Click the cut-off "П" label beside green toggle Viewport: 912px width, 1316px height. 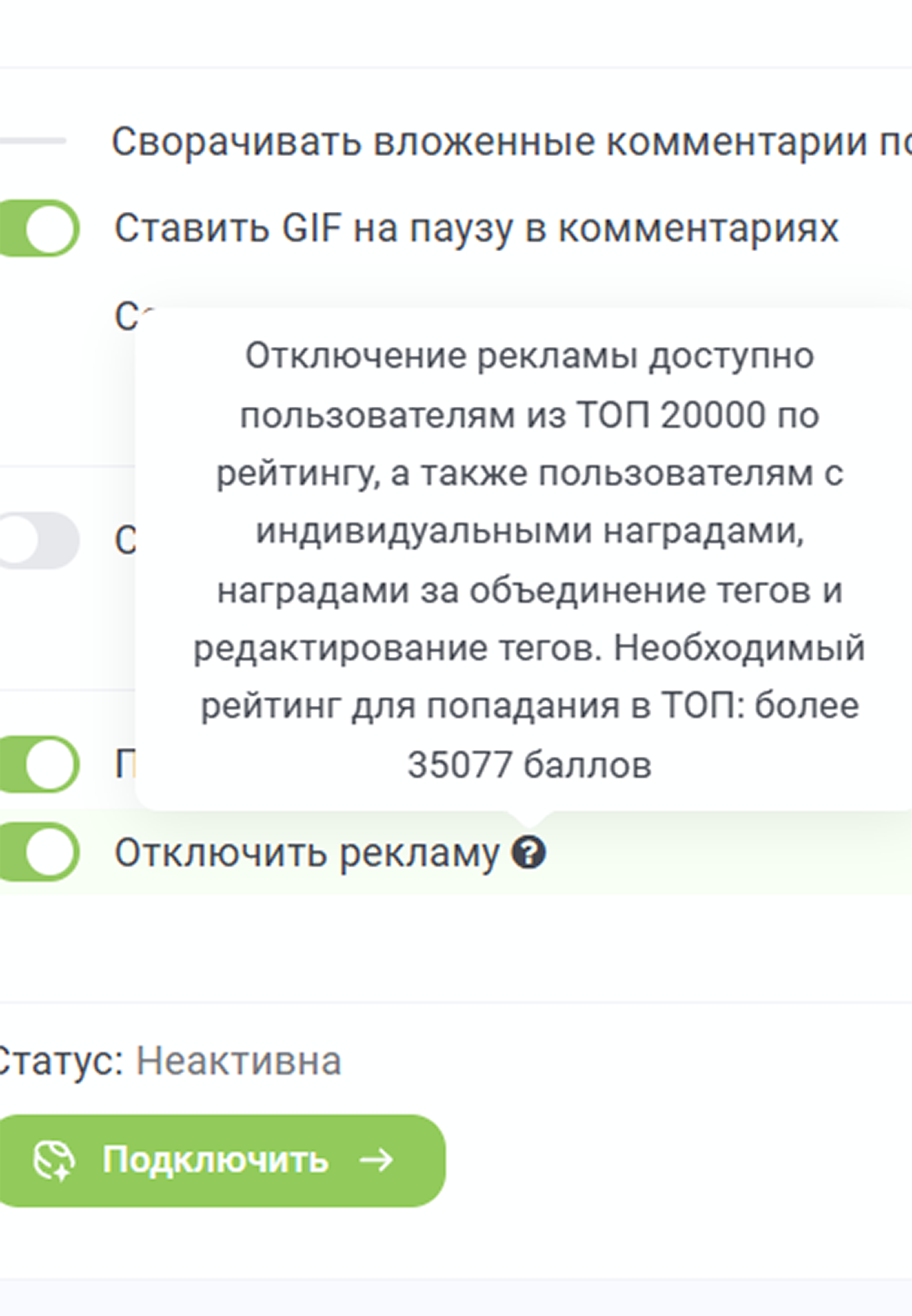(x=124, y=764)
